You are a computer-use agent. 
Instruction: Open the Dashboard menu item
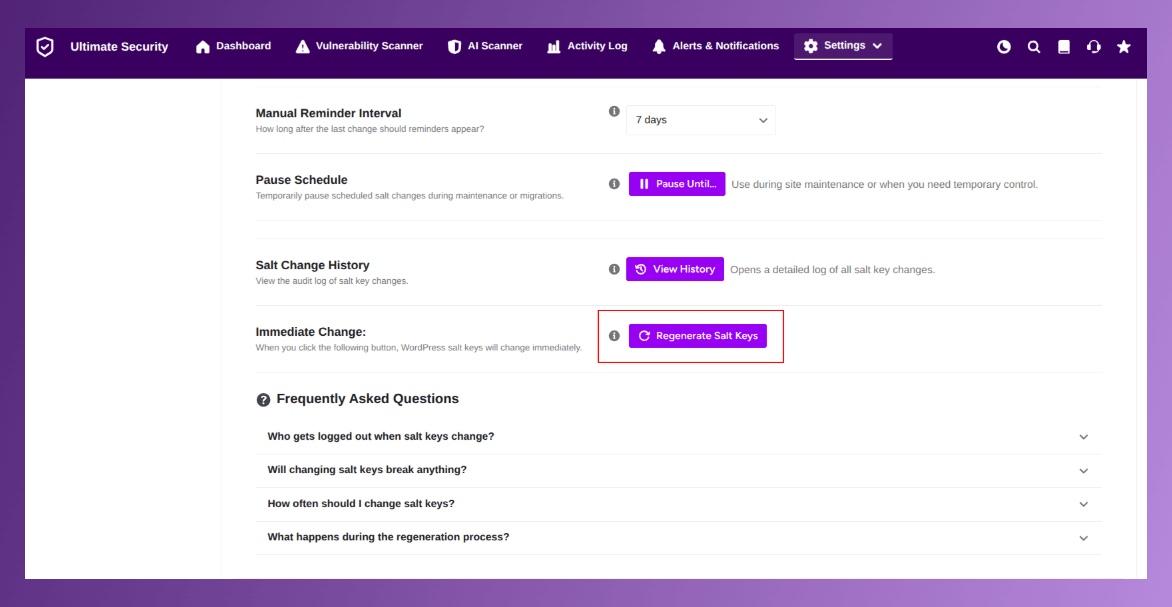[x=233, y=46]
